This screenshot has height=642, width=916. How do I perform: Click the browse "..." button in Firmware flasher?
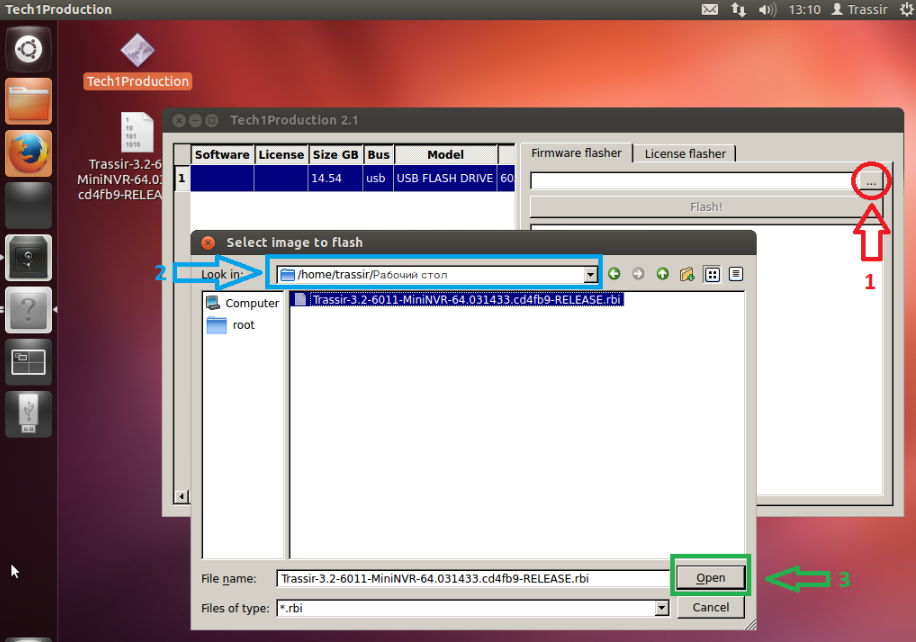click(x=871, y=182)
